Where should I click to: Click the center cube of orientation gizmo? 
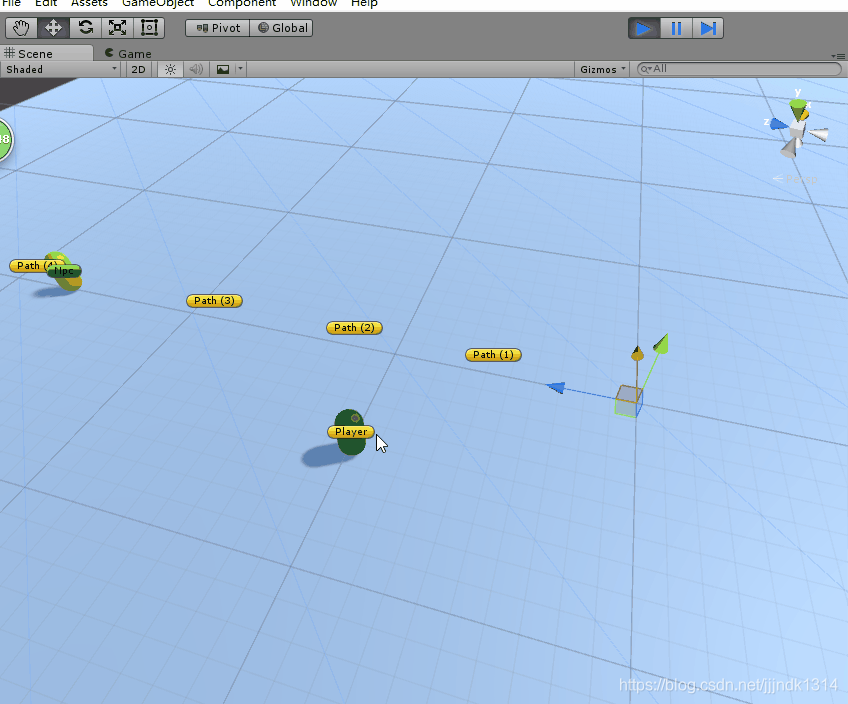[x=797, y=129]
